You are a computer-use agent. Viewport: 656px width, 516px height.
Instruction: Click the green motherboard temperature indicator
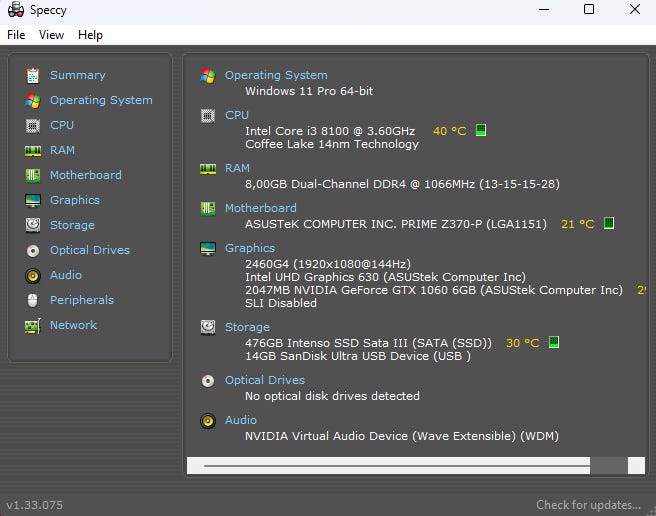[x=609, y=224]
